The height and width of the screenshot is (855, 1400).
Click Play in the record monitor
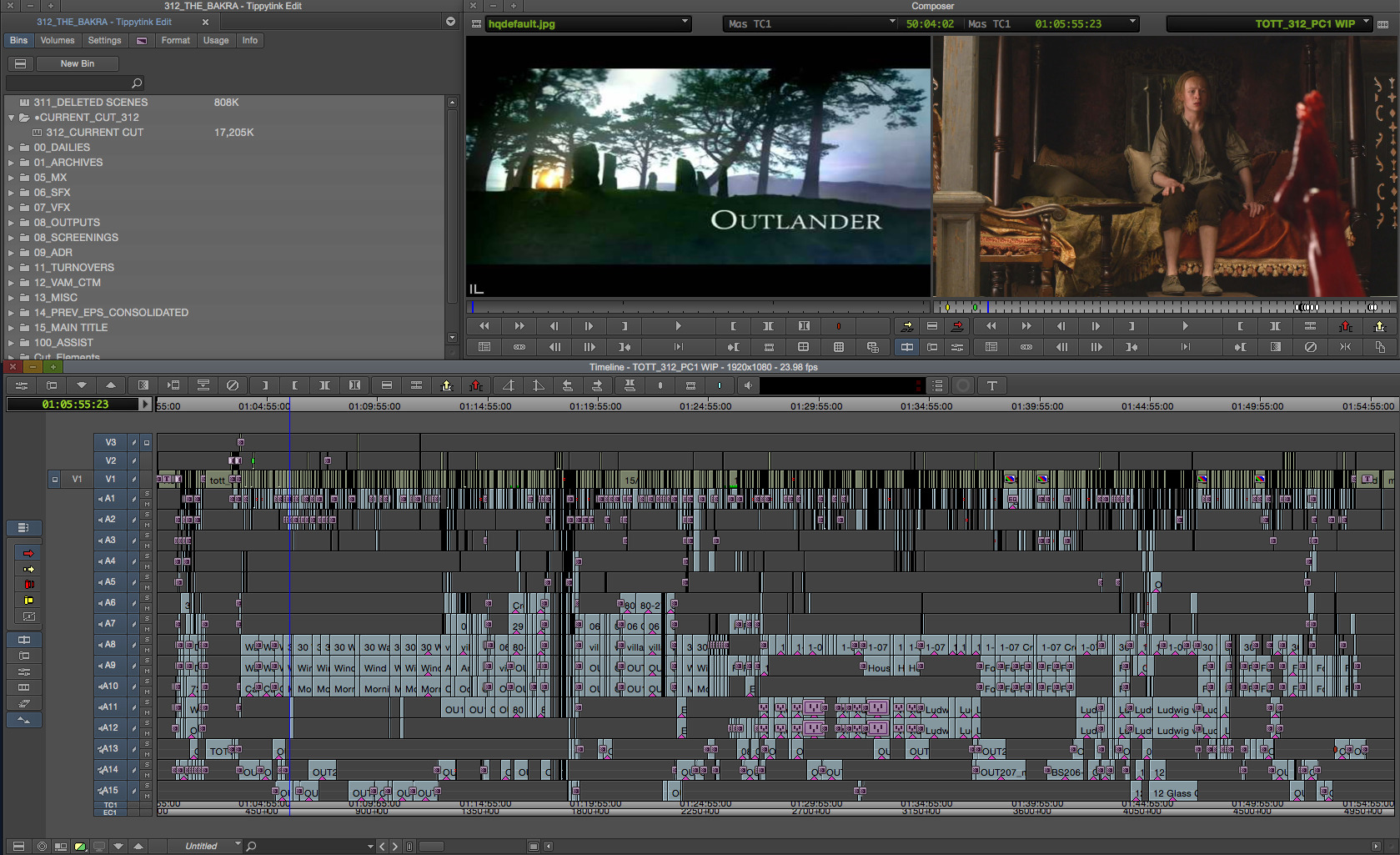pos(1185,326)
